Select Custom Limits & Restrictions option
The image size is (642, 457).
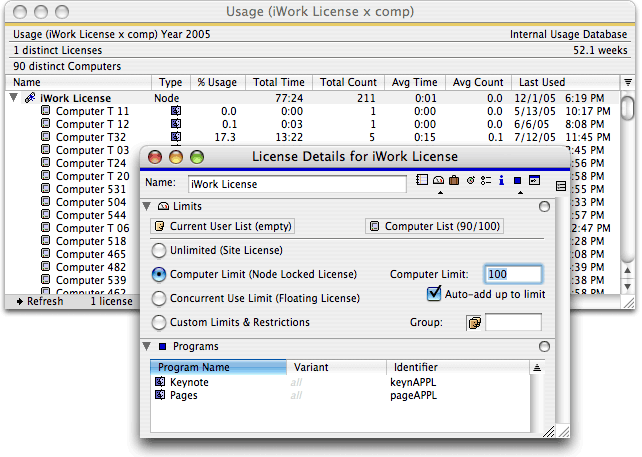coord(159,323)
